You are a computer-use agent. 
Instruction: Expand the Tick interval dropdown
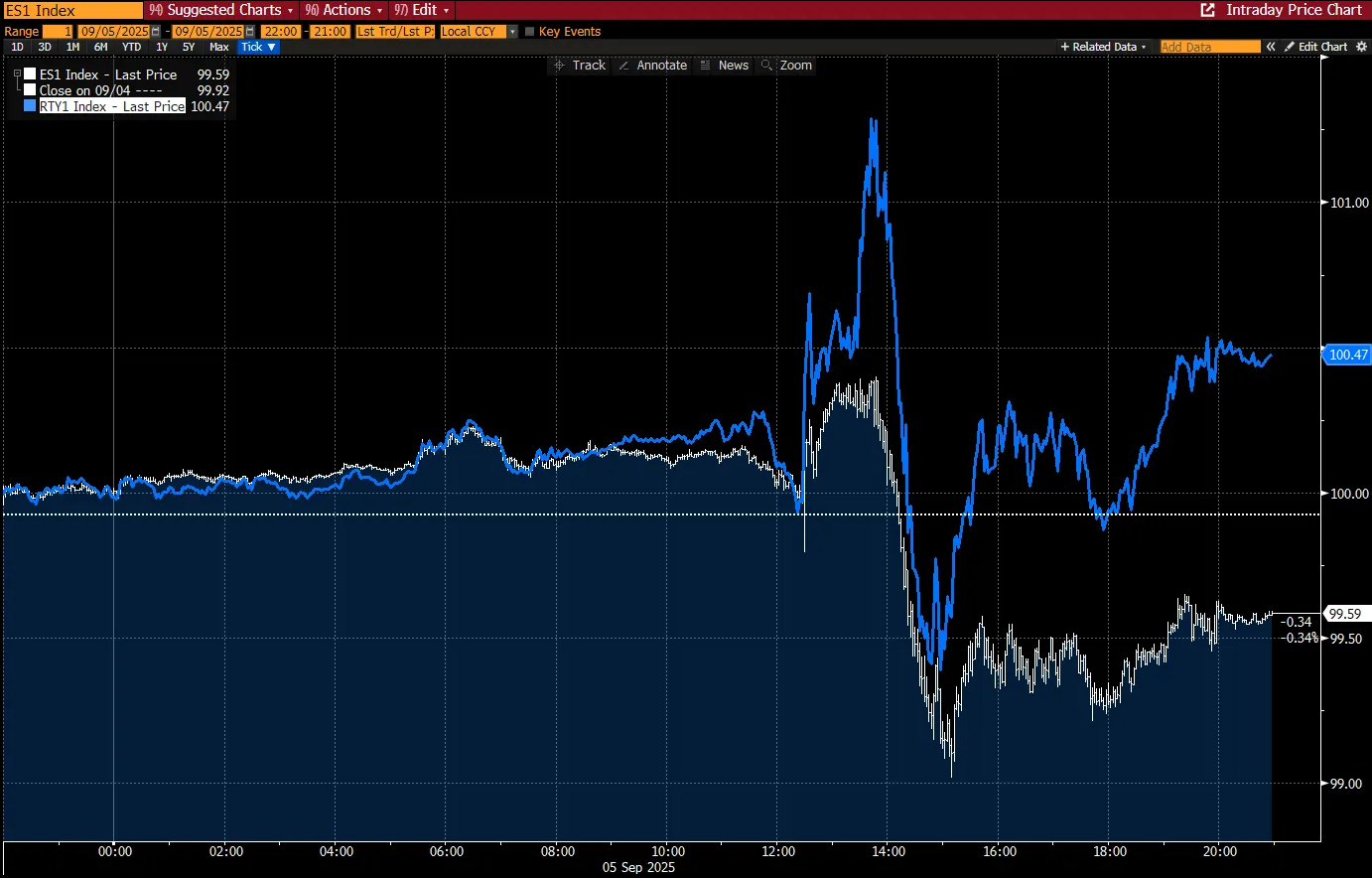pos(258,47)
